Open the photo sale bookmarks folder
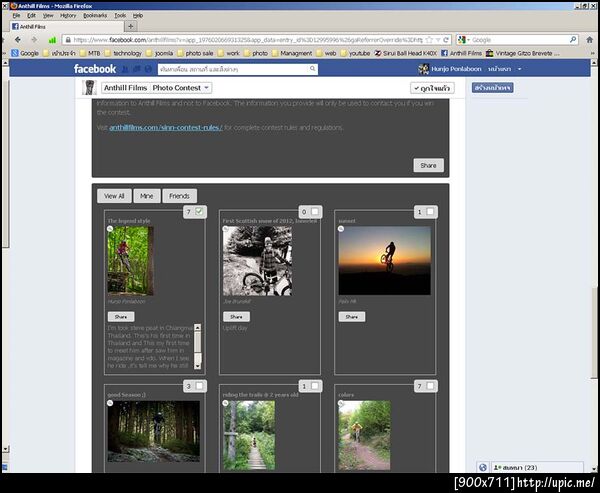600x493 pixels. coord(195,53)
